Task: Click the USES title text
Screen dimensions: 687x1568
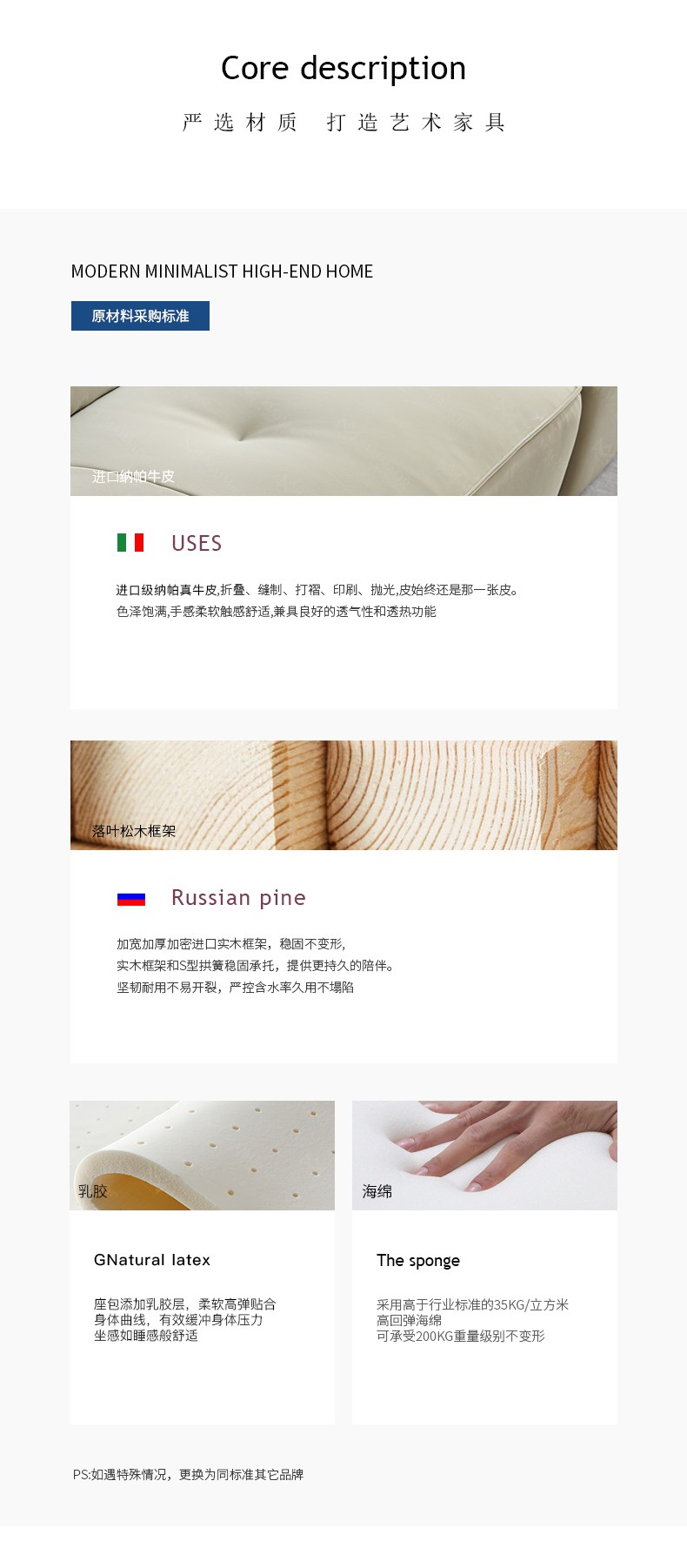Action: click(x=197, y=544)
